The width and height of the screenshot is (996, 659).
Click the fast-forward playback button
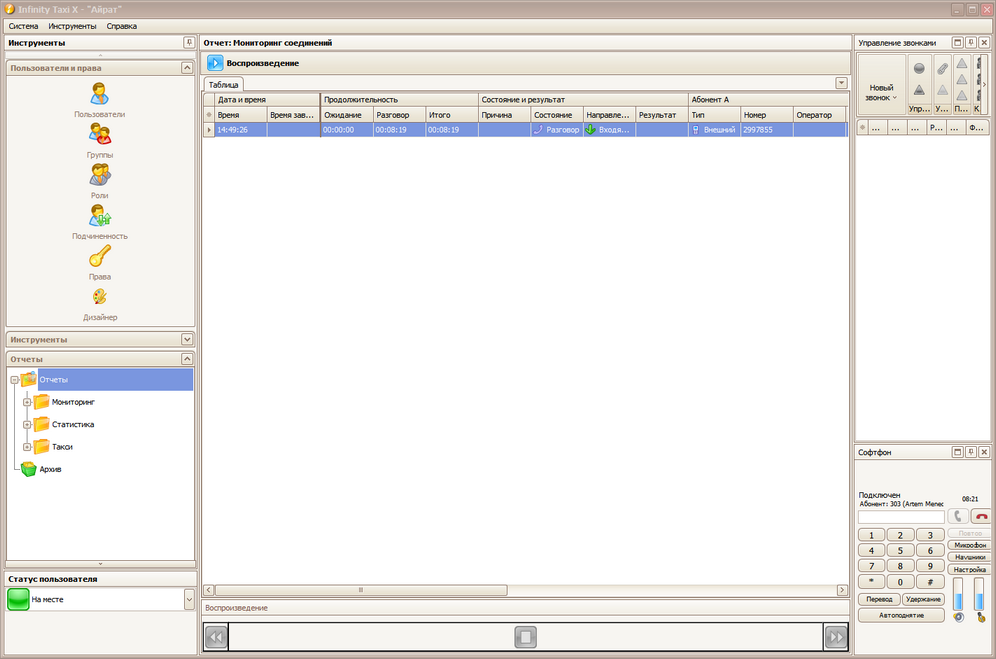tap(836, 637)
